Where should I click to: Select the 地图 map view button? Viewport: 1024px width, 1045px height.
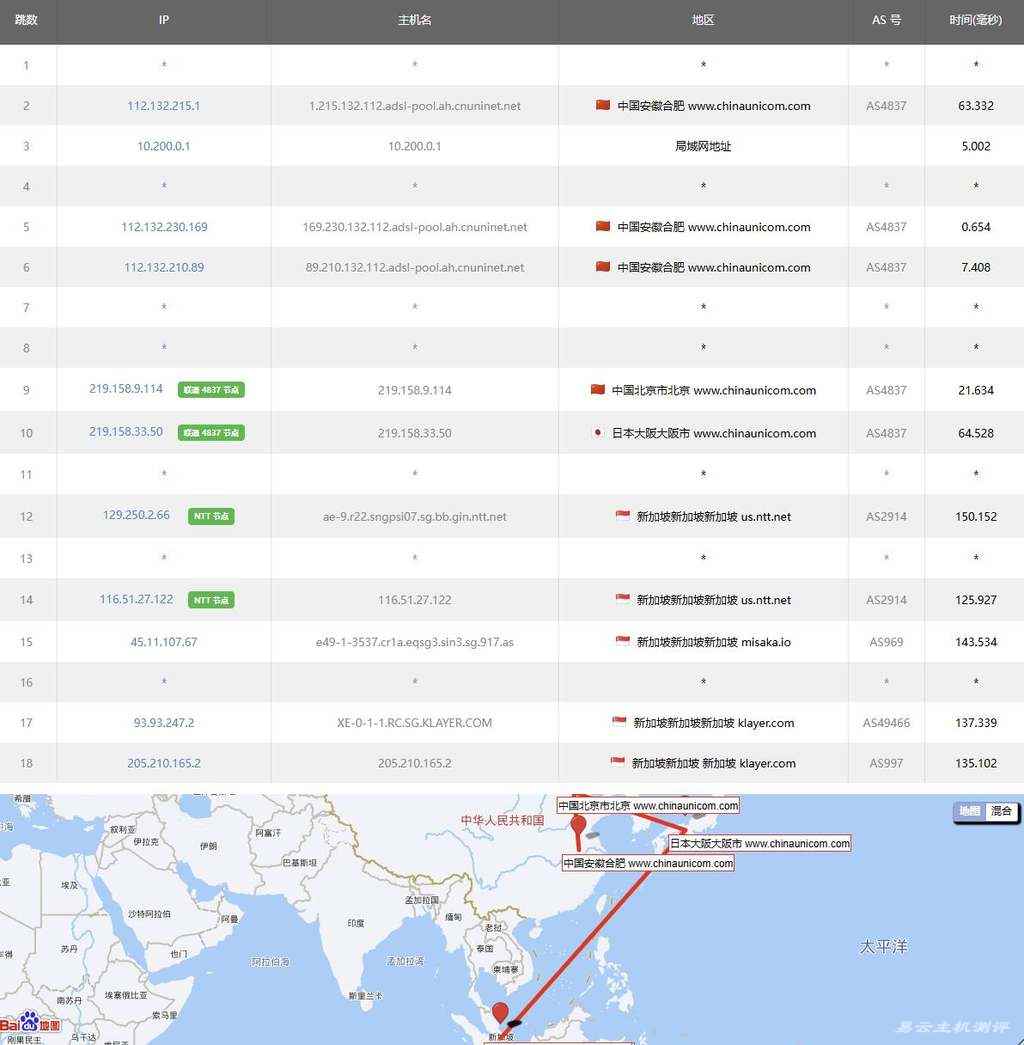pos(969,811)
